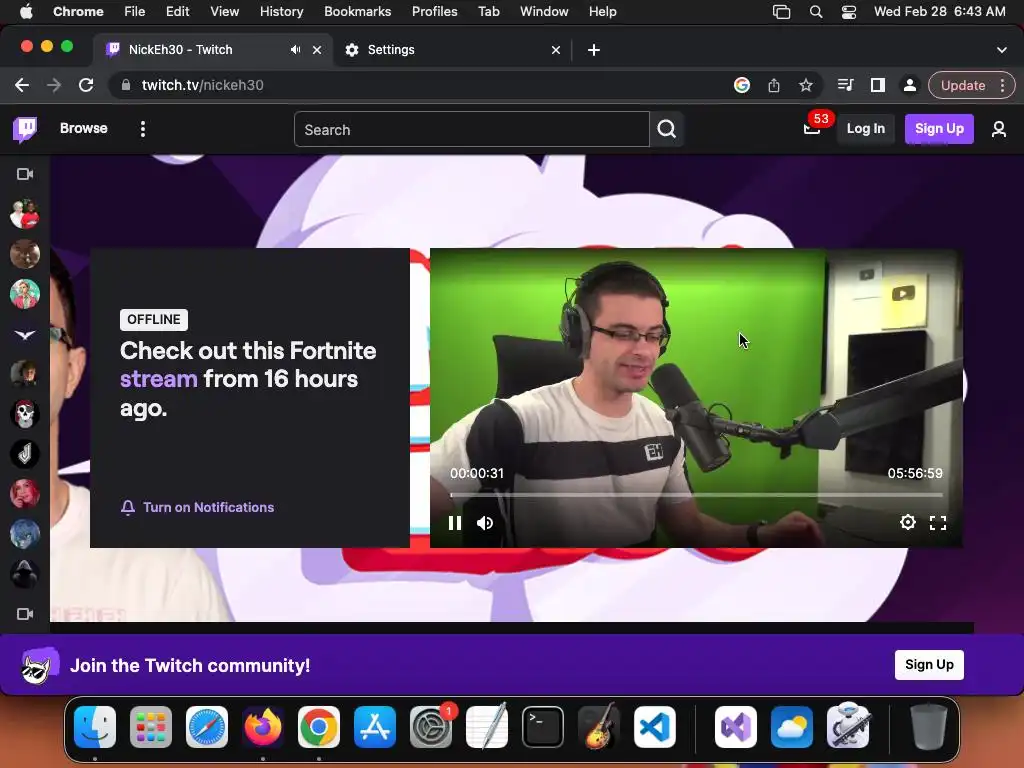1024x768 pixels.
Task: Toggle the Chrome side panel
Action: point(878,86)
